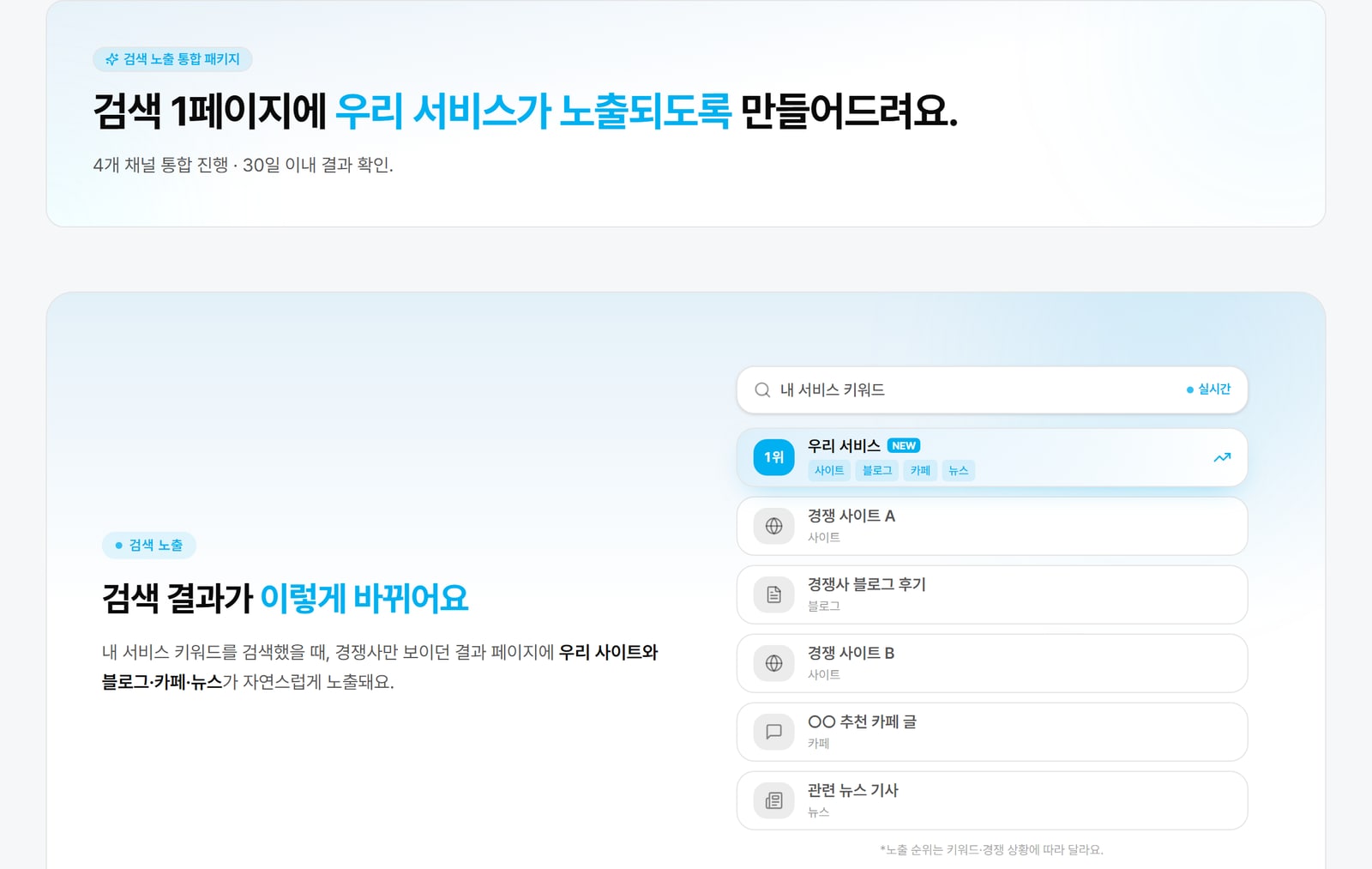
Task: Select the 카페 tag under 우리 서비스
Action: point(920,470)
